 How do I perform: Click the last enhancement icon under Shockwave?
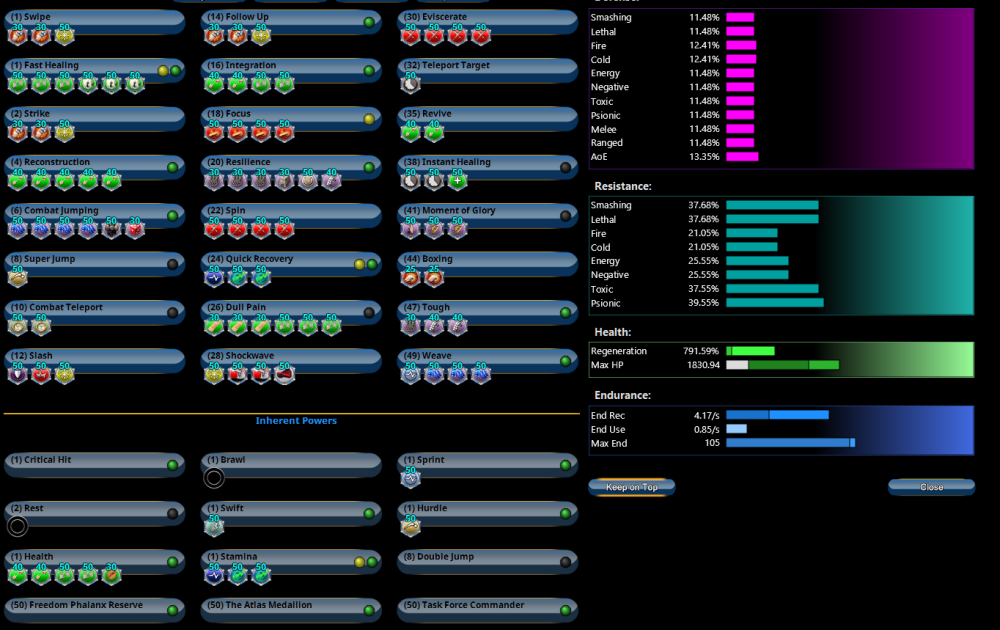pos(285,375)
